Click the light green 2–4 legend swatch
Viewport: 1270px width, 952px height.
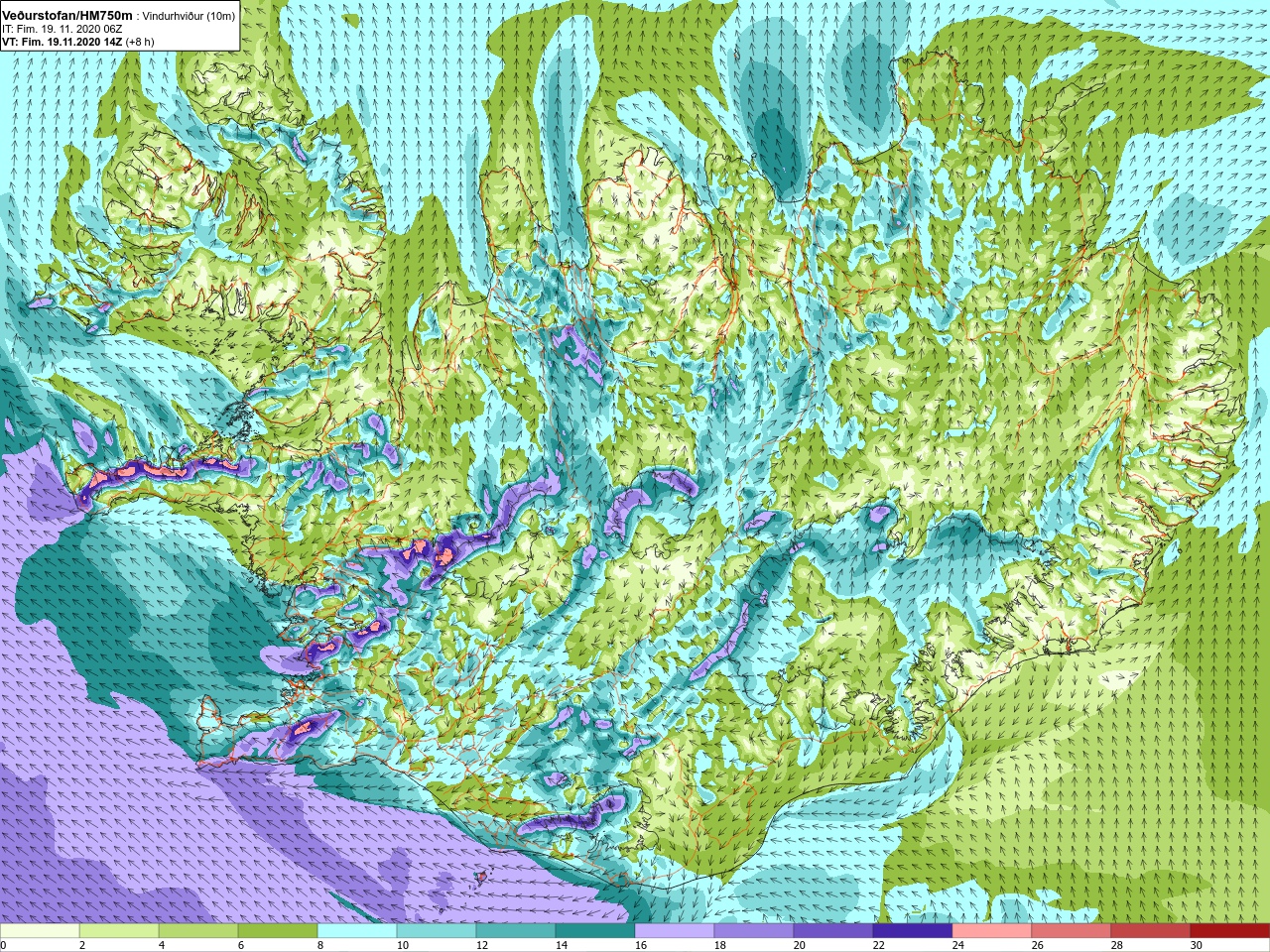119,932
